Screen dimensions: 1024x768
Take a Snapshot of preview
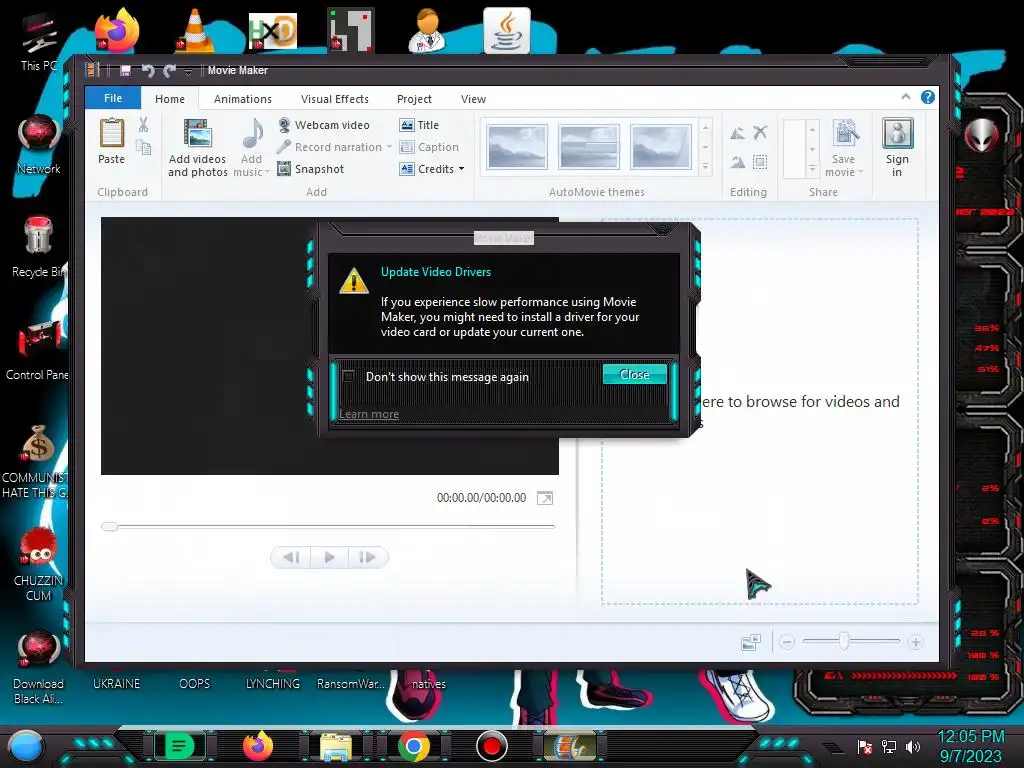tap(311, 169)
